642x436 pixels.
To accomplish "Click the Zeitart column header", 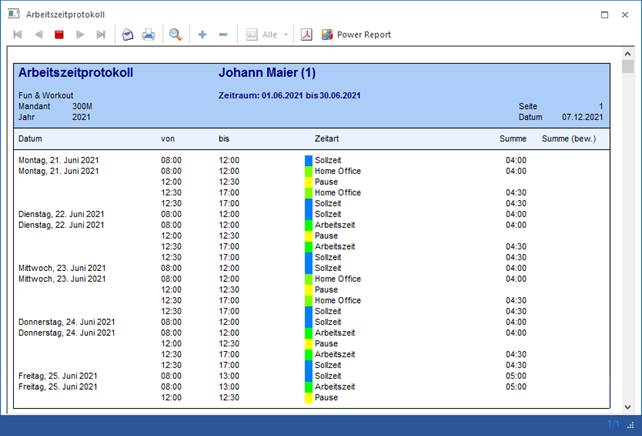I will click(x=328, y=137).
